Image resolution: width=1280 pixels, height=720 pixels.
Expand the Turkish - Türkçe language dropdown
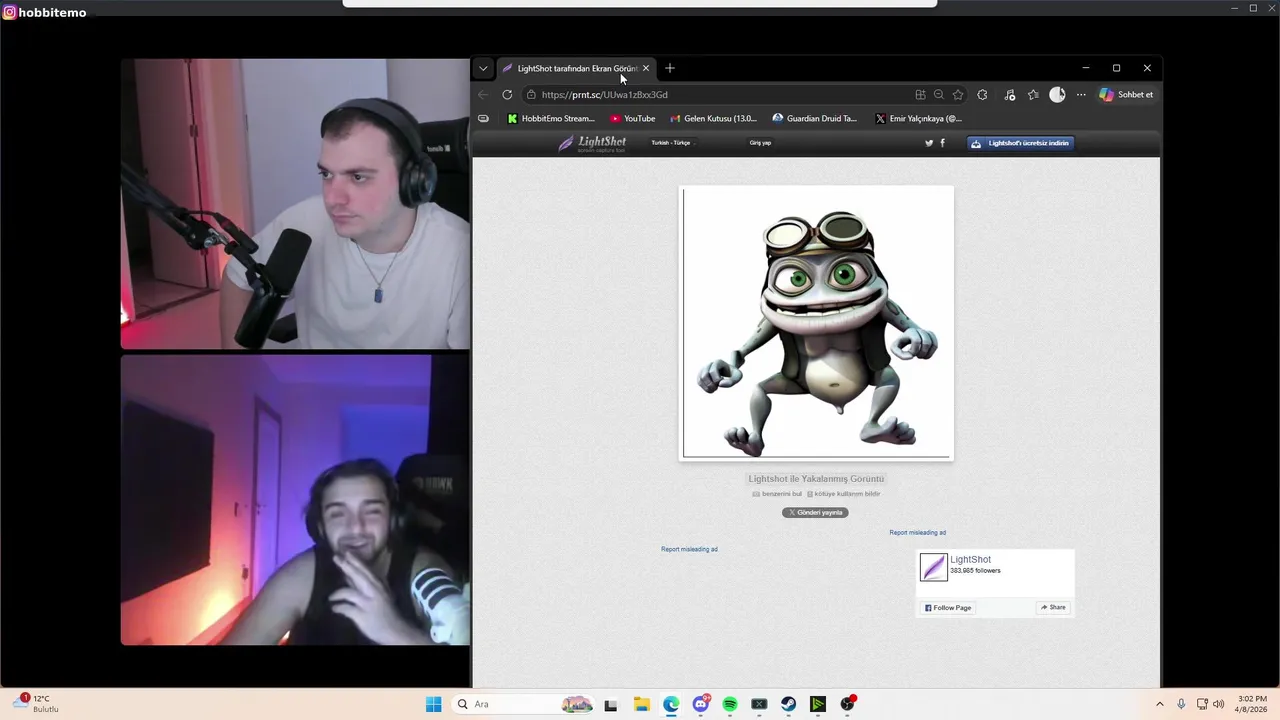coord(672,143)
